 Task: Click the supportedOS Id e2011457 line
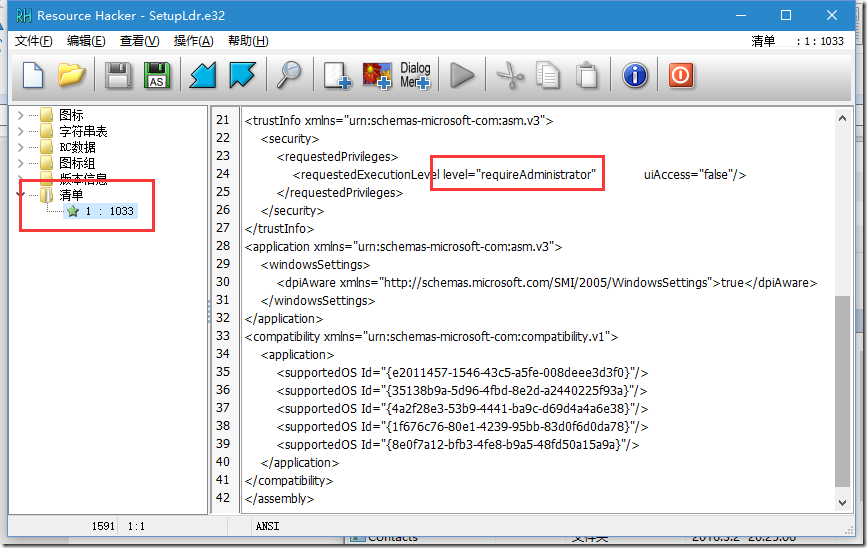tap(462, 373)
